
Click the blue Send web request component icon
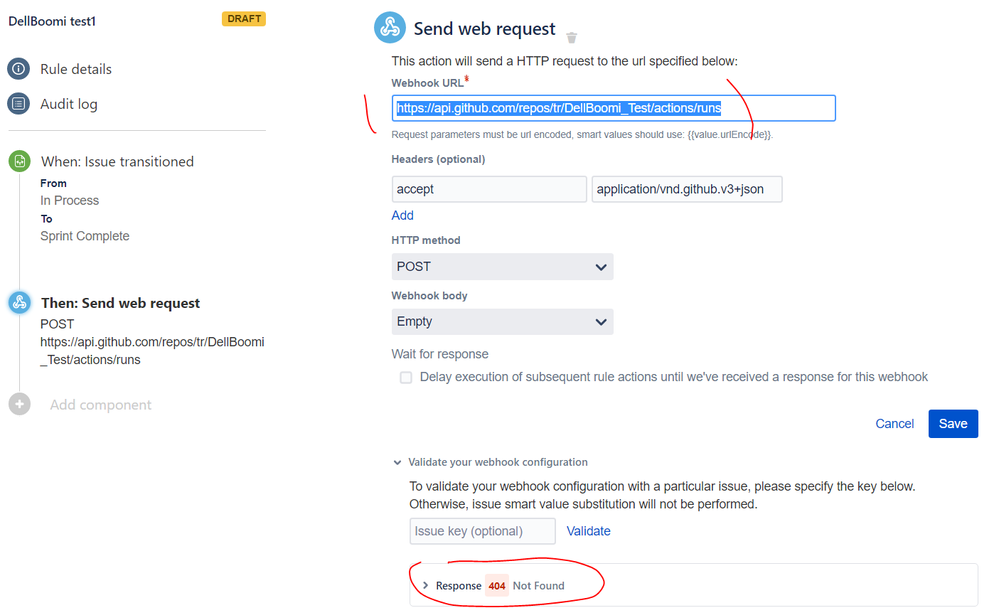[20, 303]
